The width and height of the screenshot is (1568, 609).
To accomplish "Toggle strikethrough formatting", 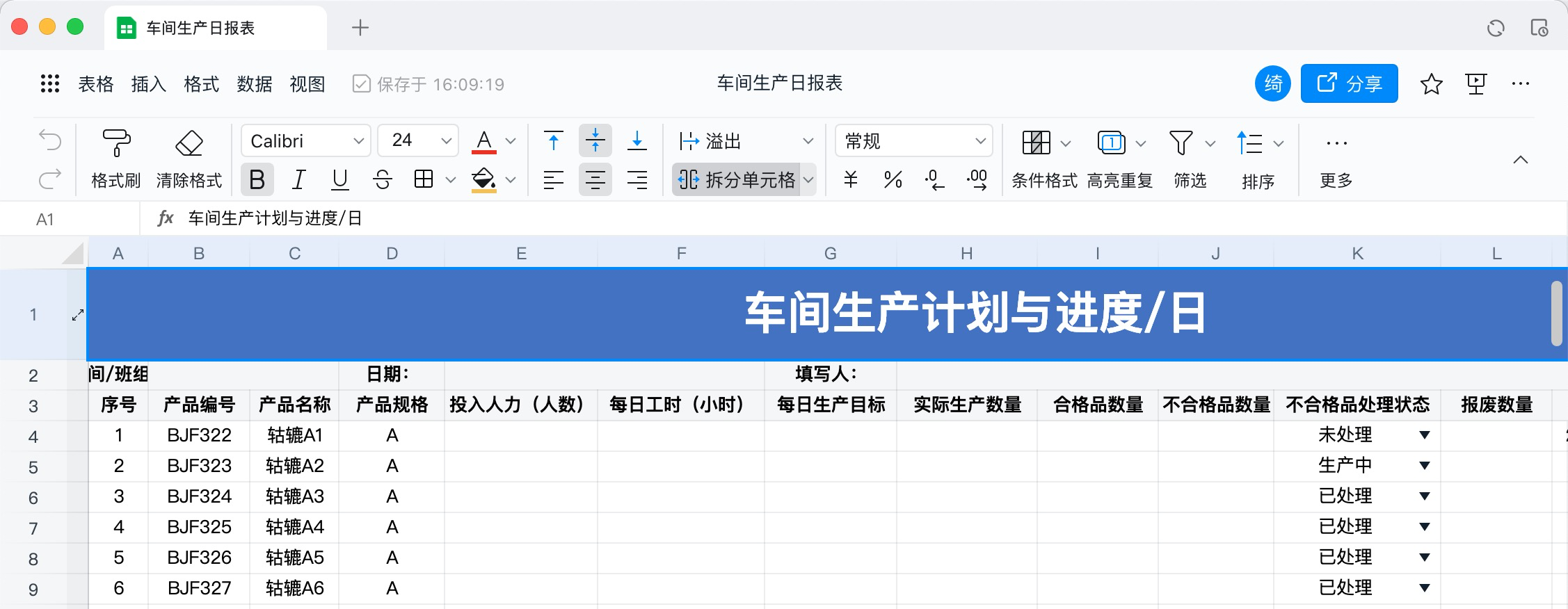I will point(383,180).
